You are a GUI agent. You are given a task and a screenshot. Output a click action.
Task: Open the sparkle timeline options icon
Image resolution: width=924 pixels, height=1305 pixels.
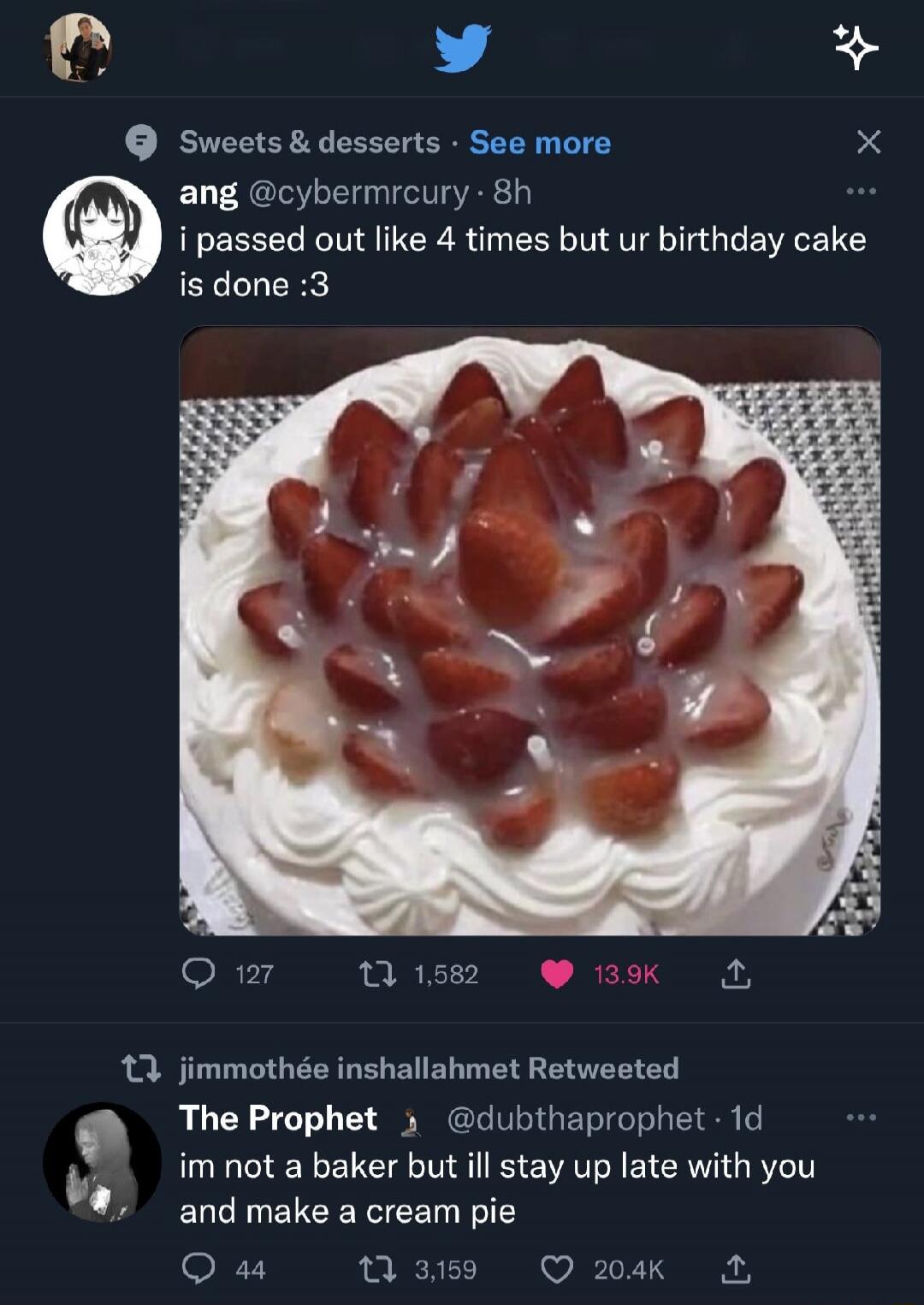[856, 47]
